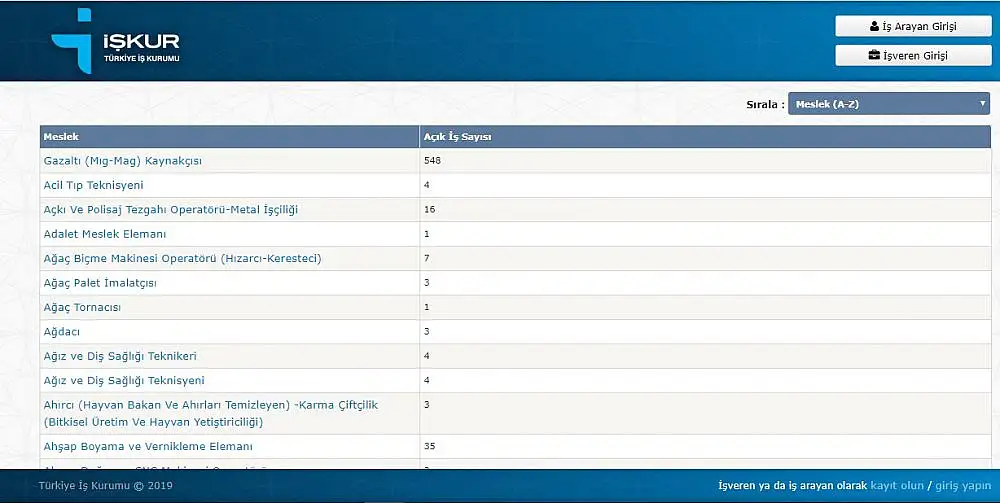Open Ağaç Biçme Makinesi Operatörü link
Image resolution: width=1000 pixels, height=503 pixels.
182,258
